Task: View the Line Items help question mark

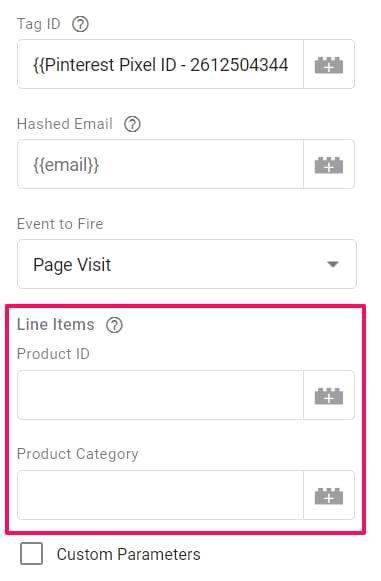Action: (114, 325)
